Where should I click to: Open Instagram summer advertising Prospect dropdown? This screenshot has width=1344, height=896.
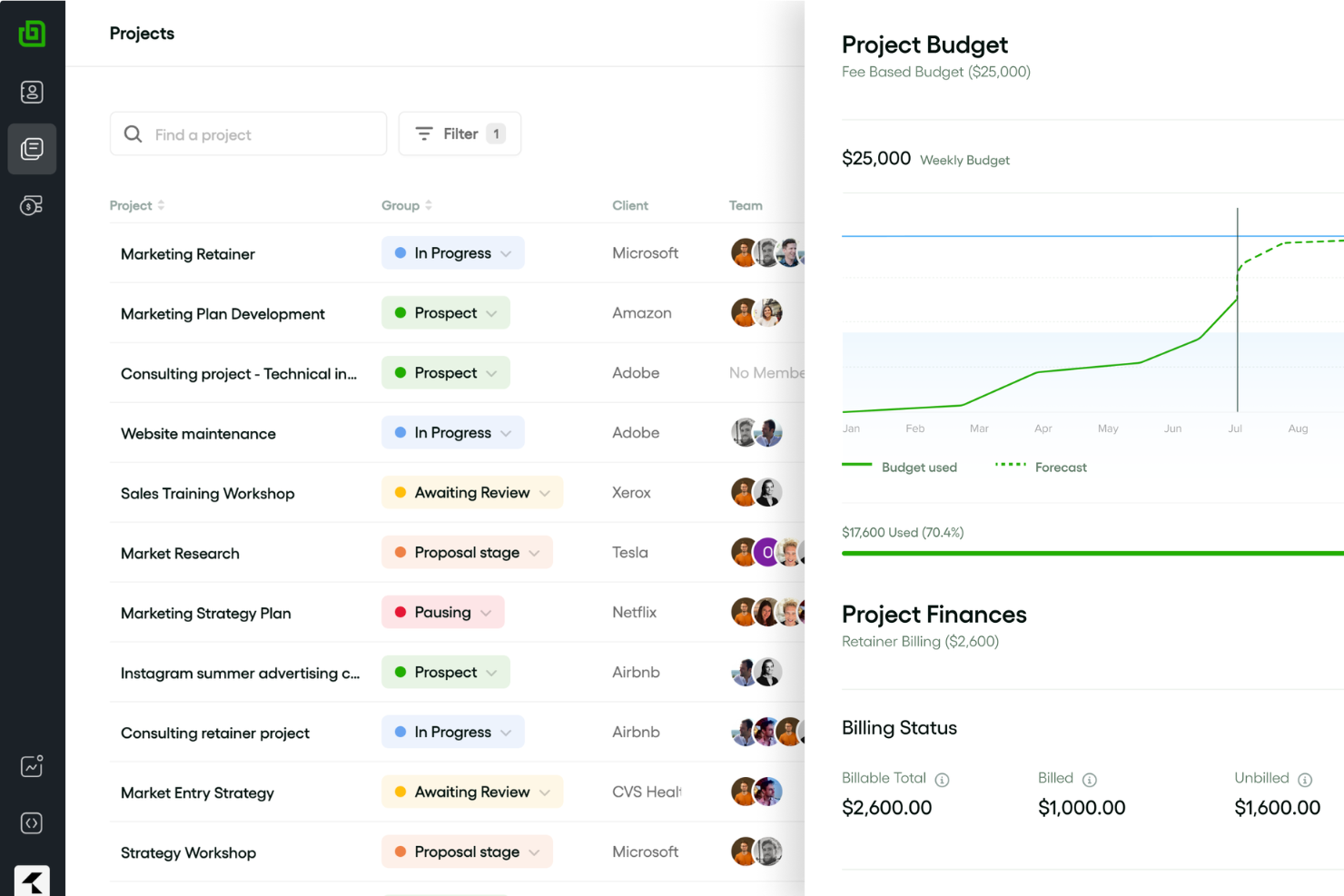click(445, 673)
